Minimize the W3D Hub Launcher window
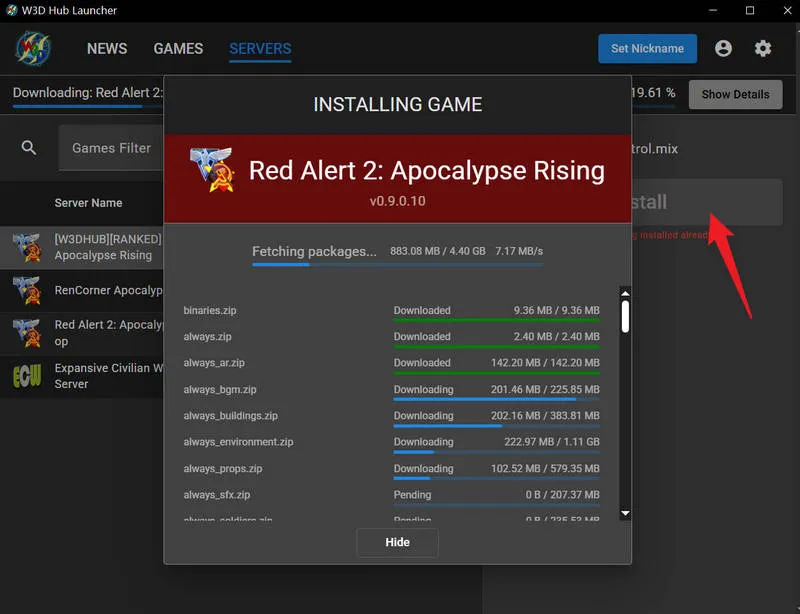This screenshot has height=614, width=800. tap(713, 10)
